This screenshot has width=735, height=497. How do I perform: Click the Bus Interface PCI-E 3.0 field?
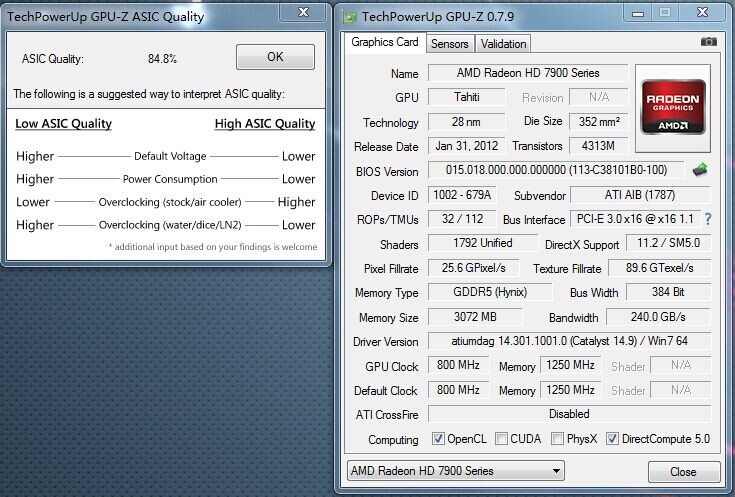click(635, 218)
